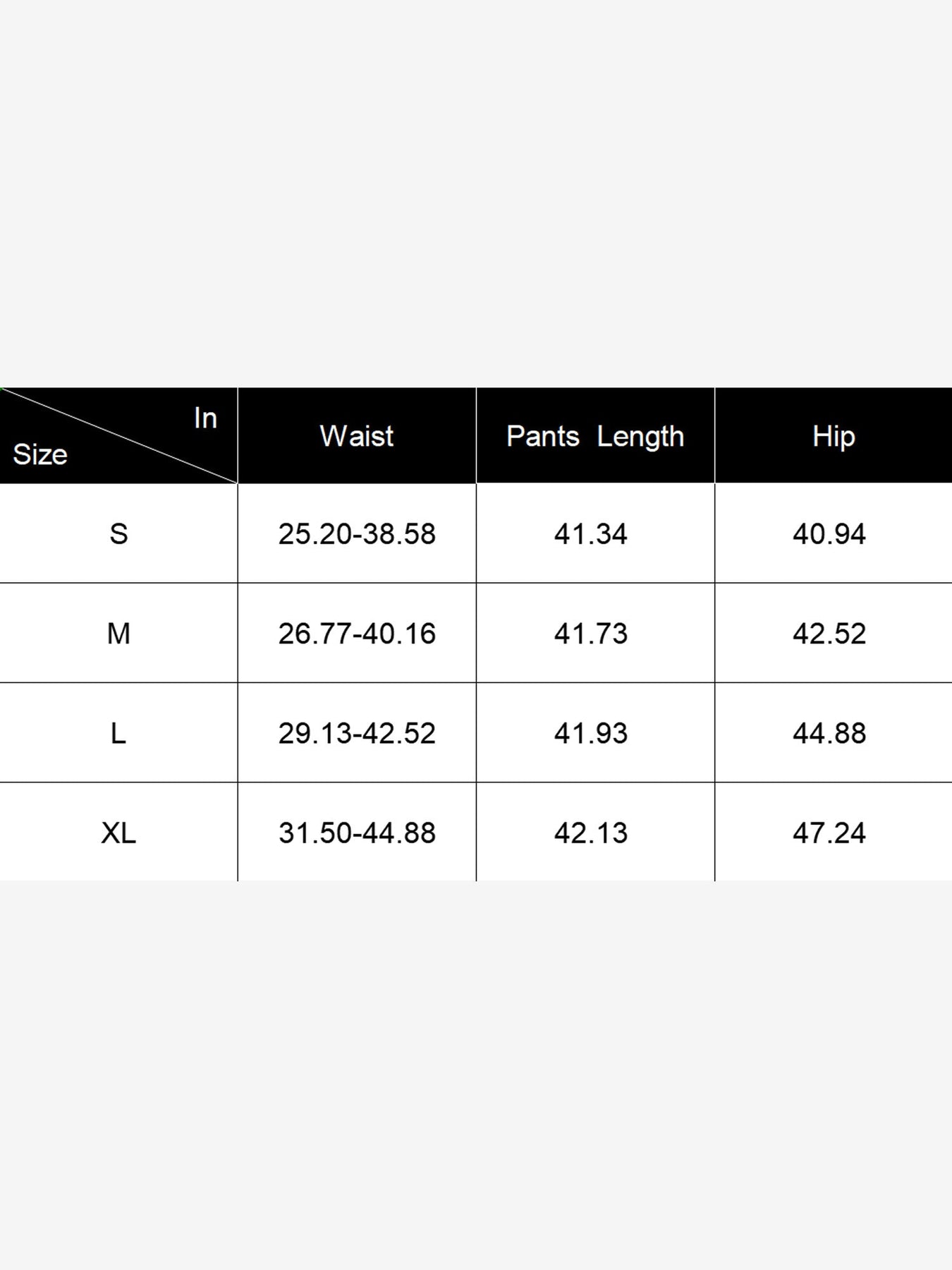Click pants length value 41.93
Image resolution: width=952 pixels, height=1270 pixels.
tap(591, 733)
